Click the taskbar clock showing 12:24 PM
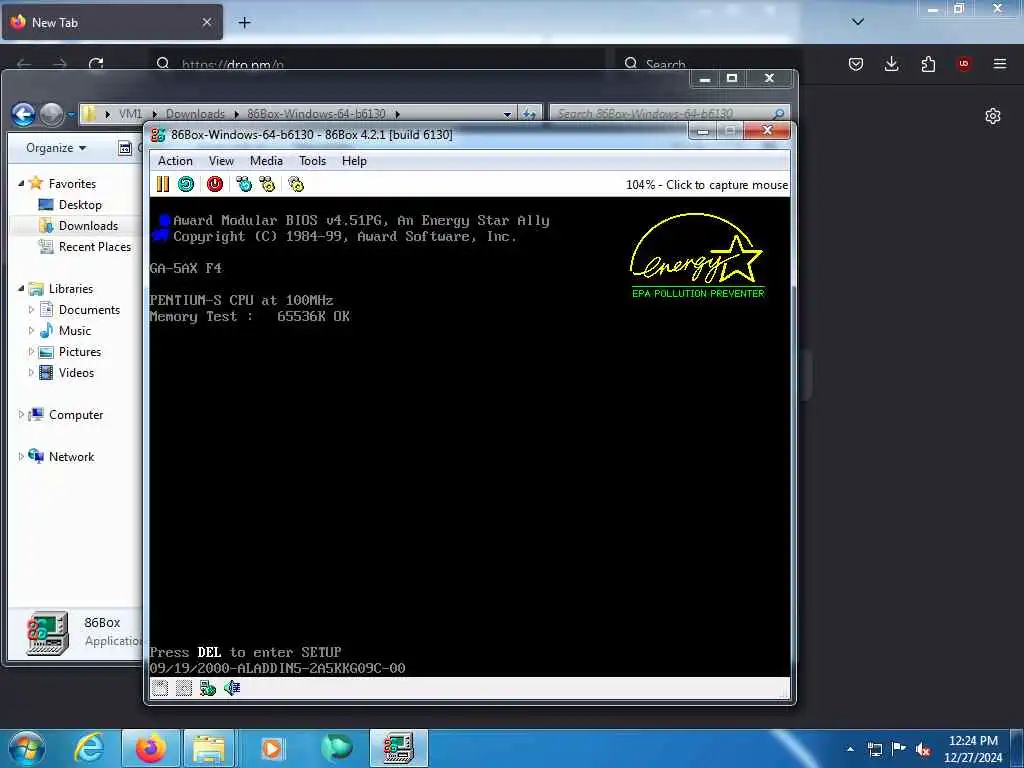The height and width of the screenshot is (768, 1024). [x=973, y=748]
